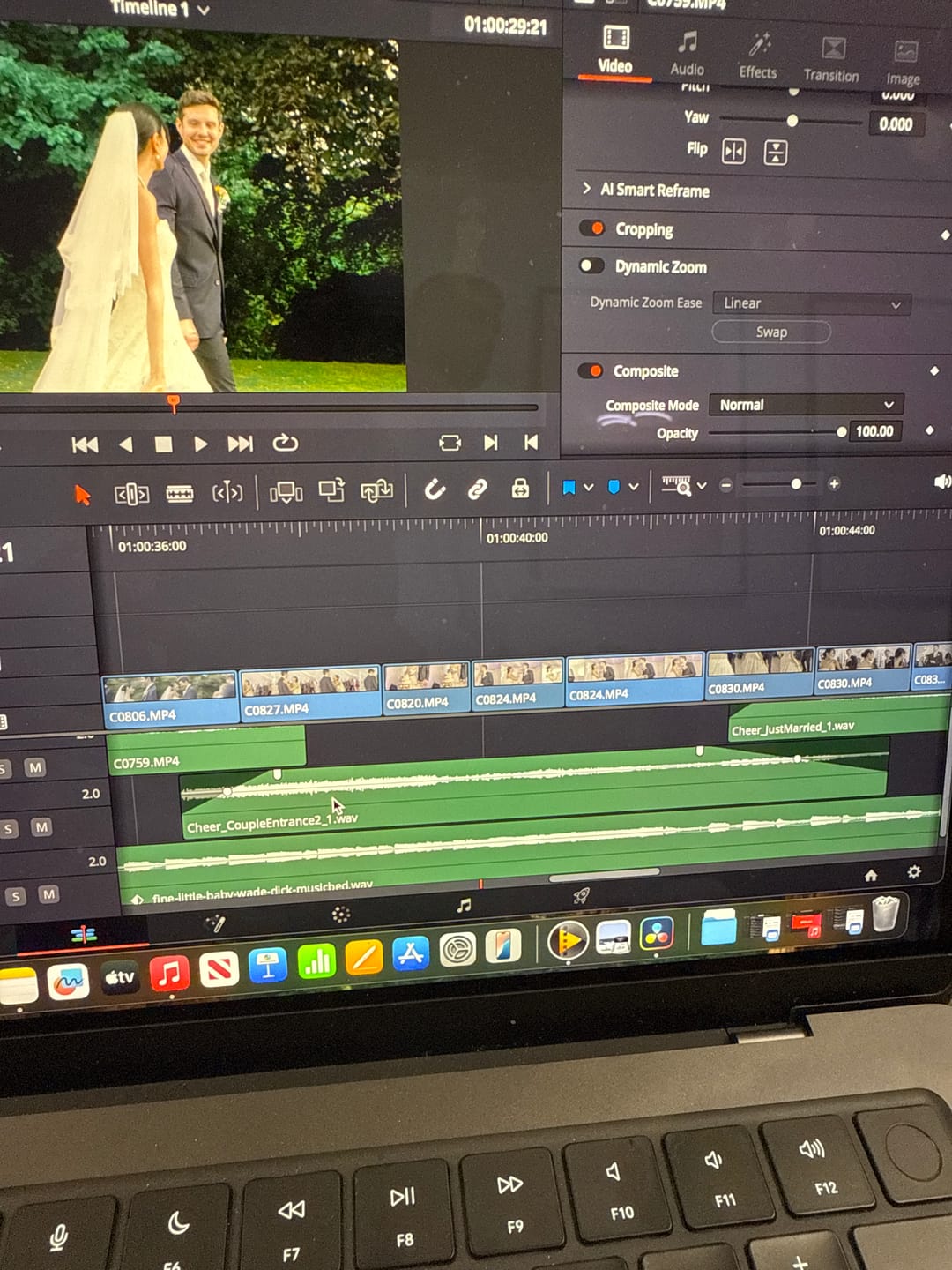Toggle the Linked Selection chain icon
The width and height of the screenshot is (952, 1270).
(478, 489)
